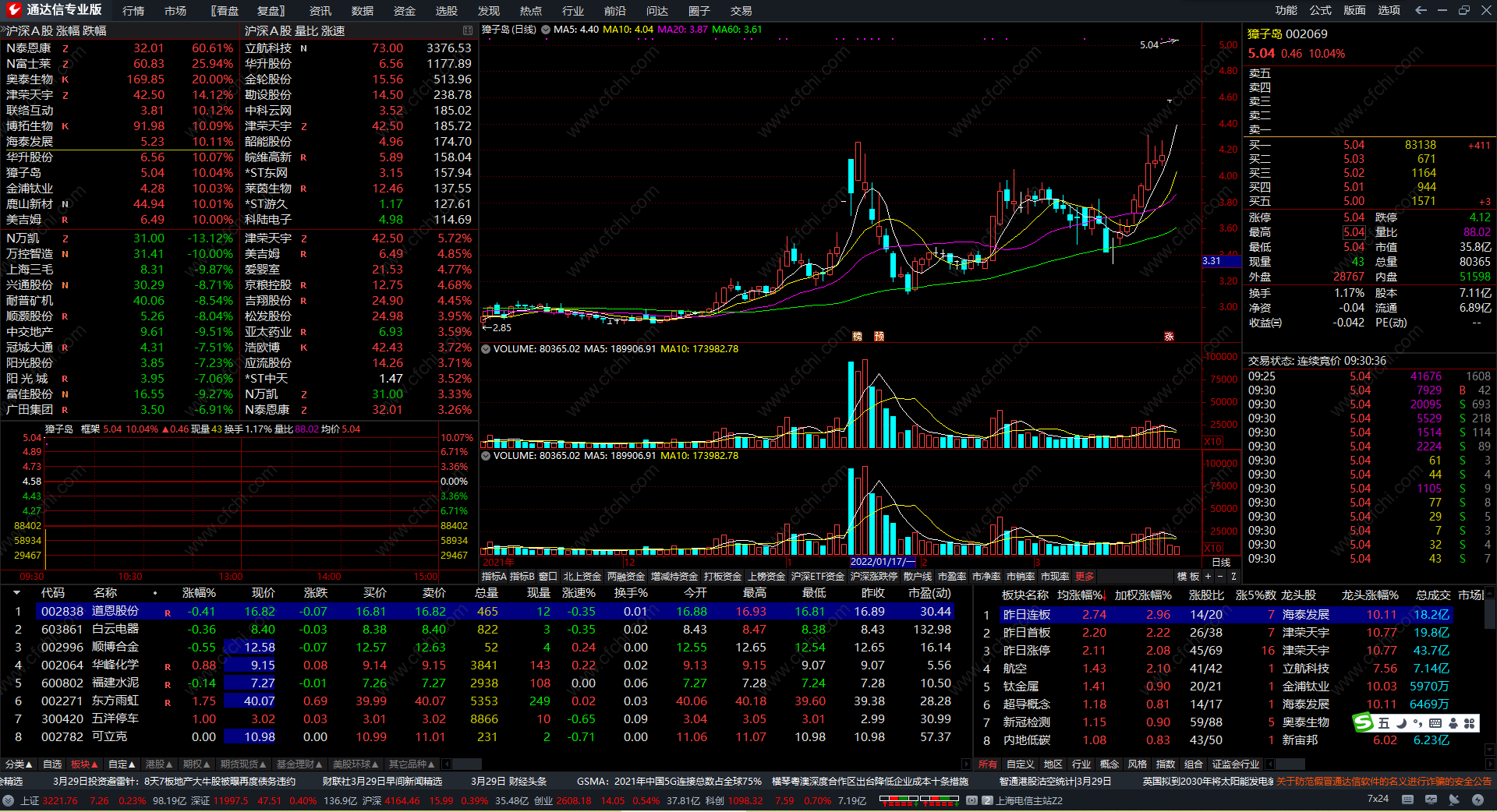This screenshot has width=1497, height=812.
Task: Click the red-green market breadth bar icon
Action: (918, 800)
